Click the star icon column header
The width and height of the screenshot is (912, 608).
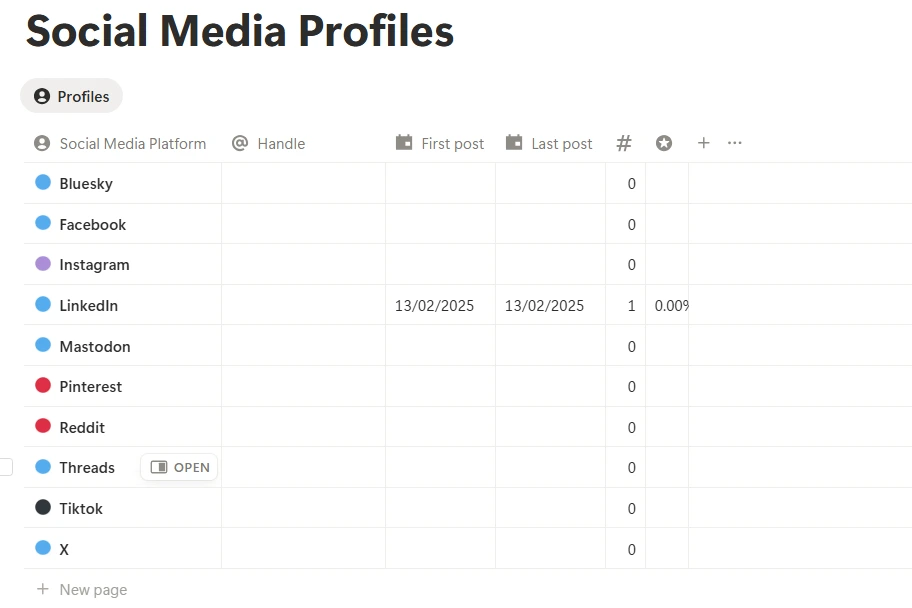tap(663, 143)
